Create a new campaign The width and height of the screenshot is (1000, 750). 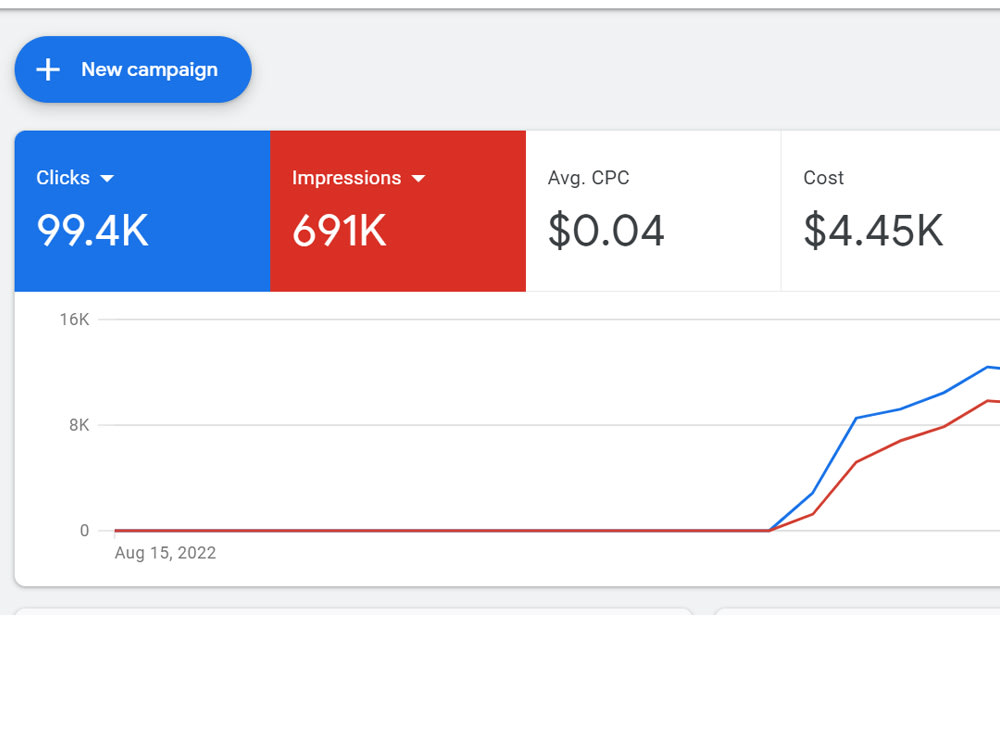coord(133,70)
